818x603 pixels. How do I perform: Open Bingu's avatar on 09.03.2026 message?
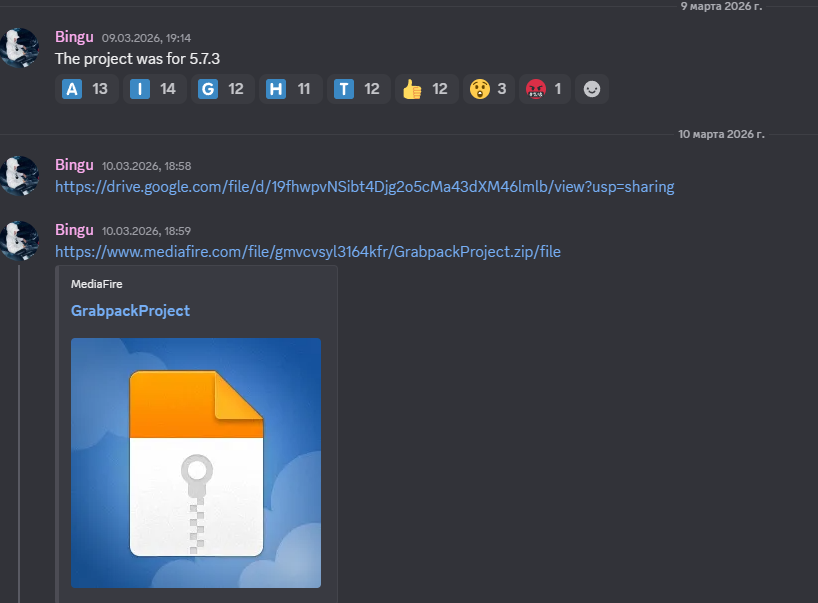pyautogui.click(x=19, y=48)
